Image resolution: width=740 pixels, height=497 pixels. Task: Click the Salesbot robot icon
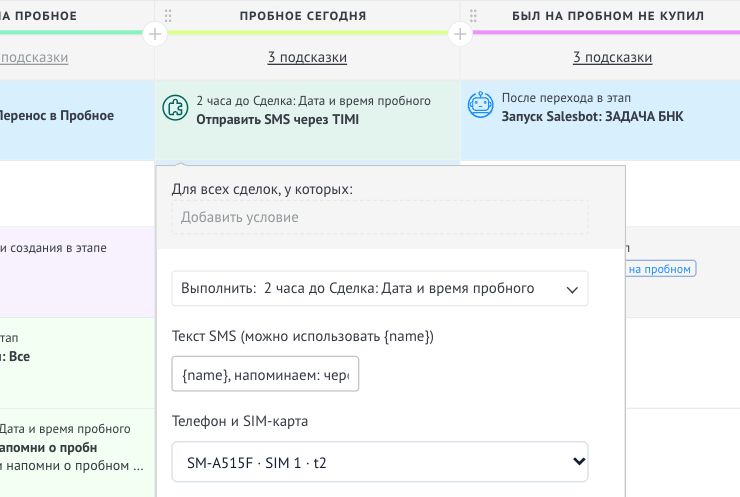[480, 105]
